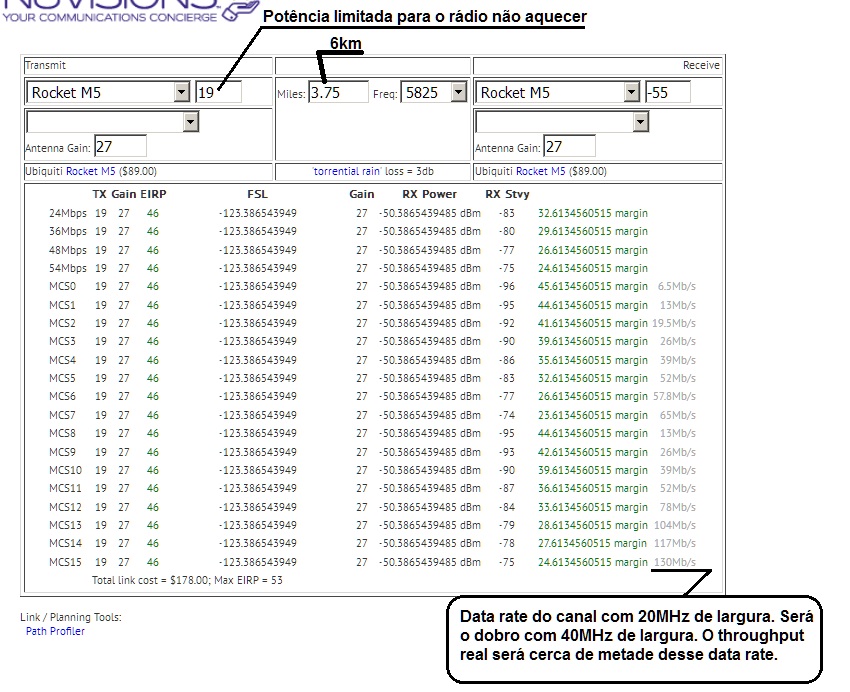This screenshot has height=692, width=850.
Task: Click the RX Power column header
Action: coord(429,194)
